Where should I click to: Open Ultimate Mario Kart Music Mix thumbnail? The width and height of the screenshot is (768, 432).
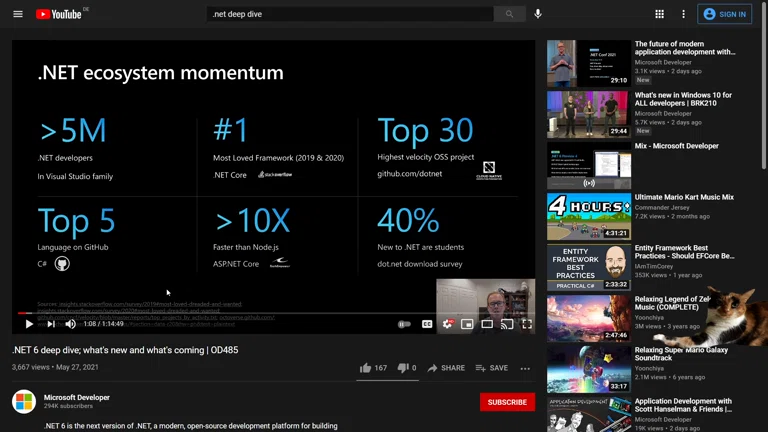[589, 216]
